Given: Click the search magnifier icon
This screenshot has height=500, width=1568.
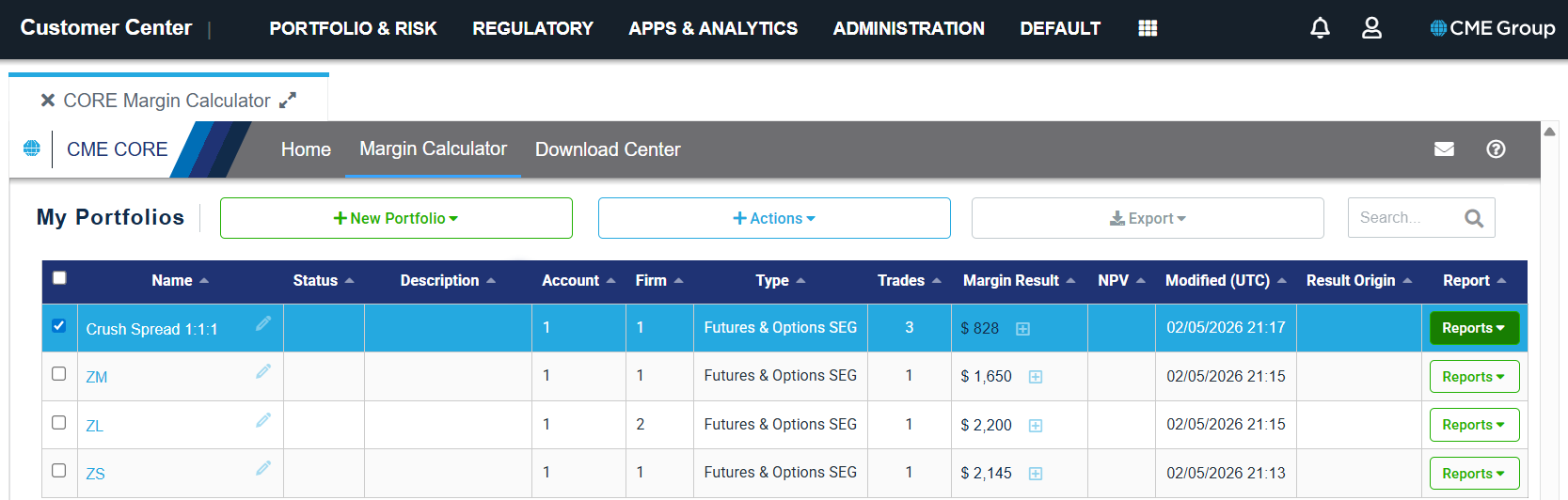Looking at the screenshot, I should (1474, 218).
